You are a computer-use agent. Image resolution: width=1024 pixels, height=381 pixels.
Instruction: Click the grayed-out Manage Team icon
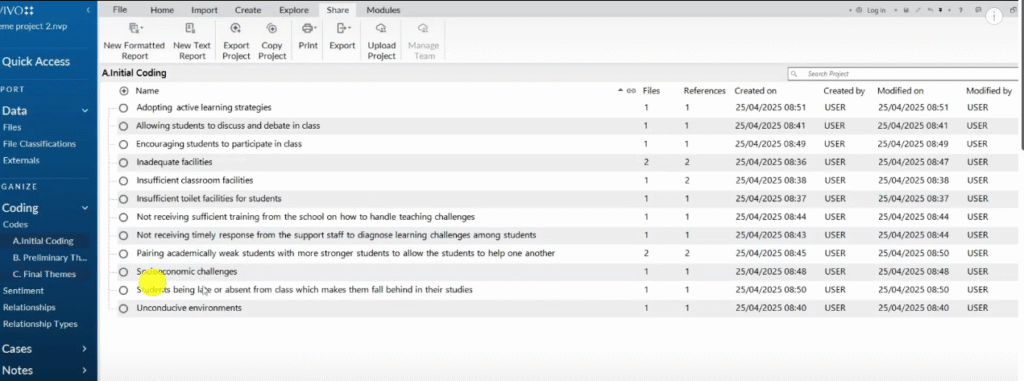[x=423, y=28]
